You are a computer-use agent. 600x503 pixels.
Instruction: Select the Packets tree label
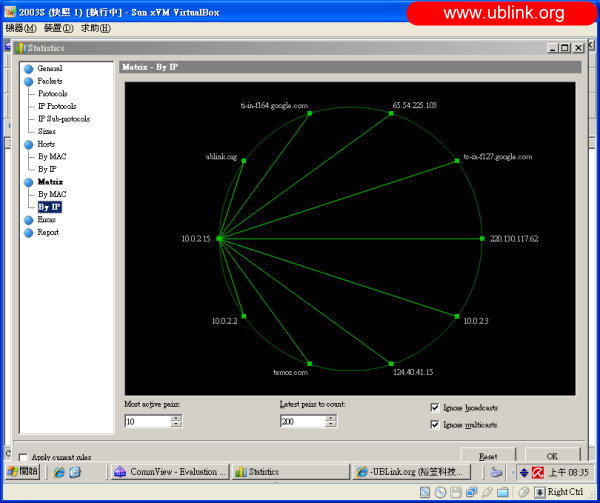click(50, 81)
